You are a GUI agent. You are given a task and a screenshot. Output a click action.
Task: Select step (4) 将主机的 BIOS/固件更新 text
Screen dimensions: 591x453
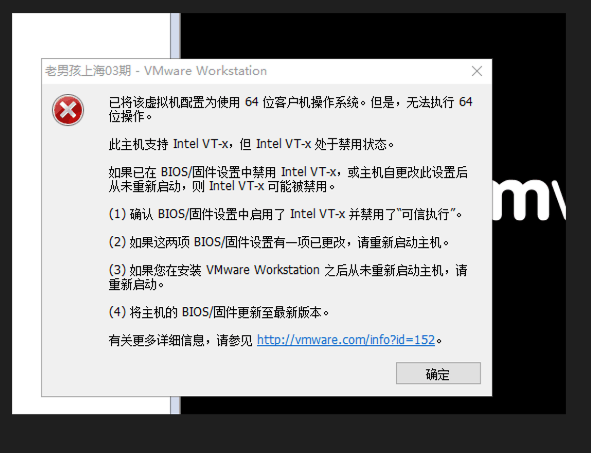coord(219,312)
